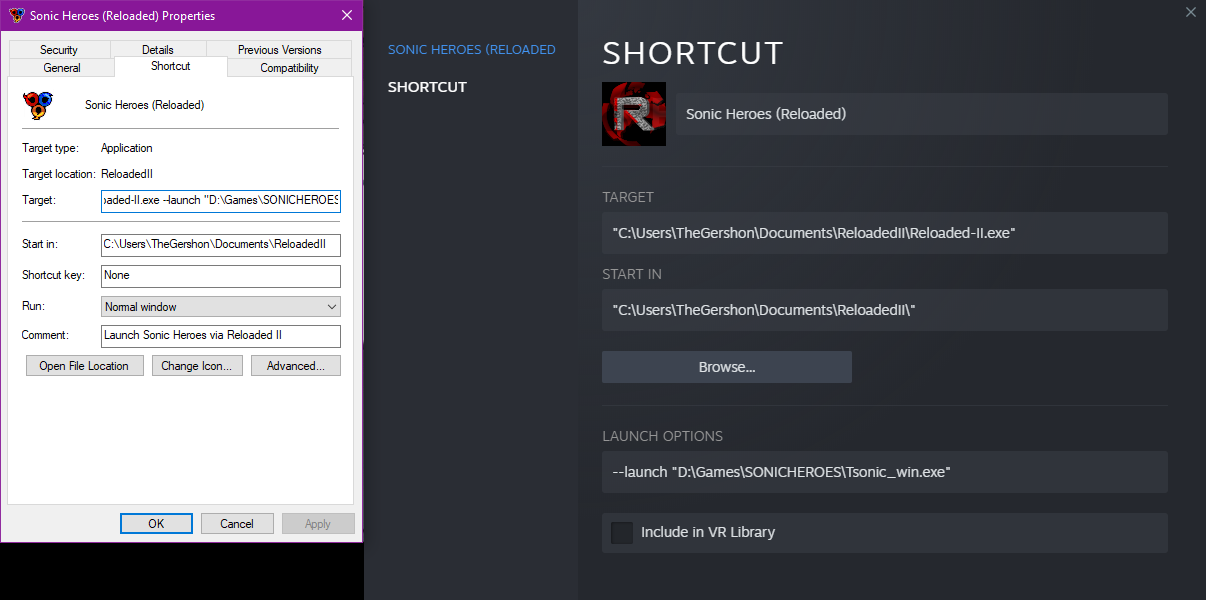Viewport: 1206px width, 600px height.
Task: Select "SONIC HEROES (RELOADED" in Steam sidebar
Action: (471, 49)
